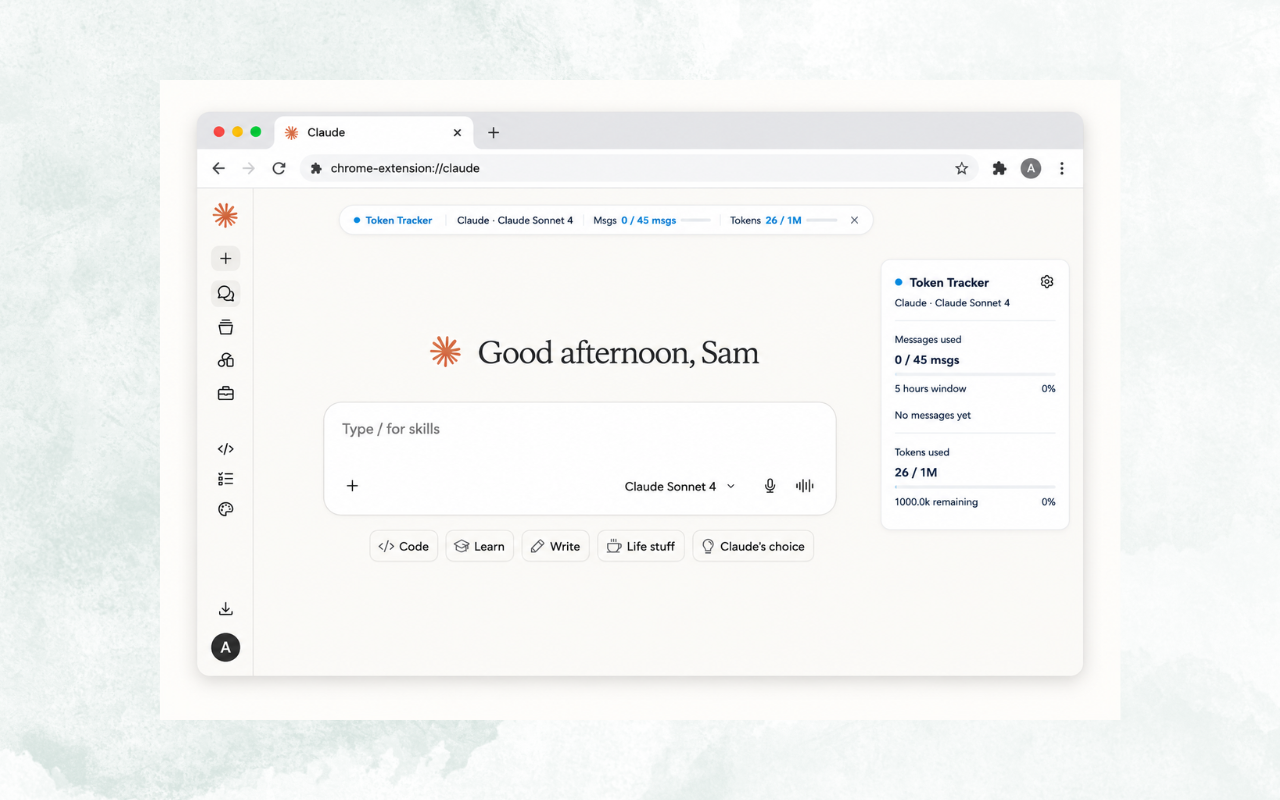
Task: Click the attach plus icon in the composer
Action: tap(352, 486)
